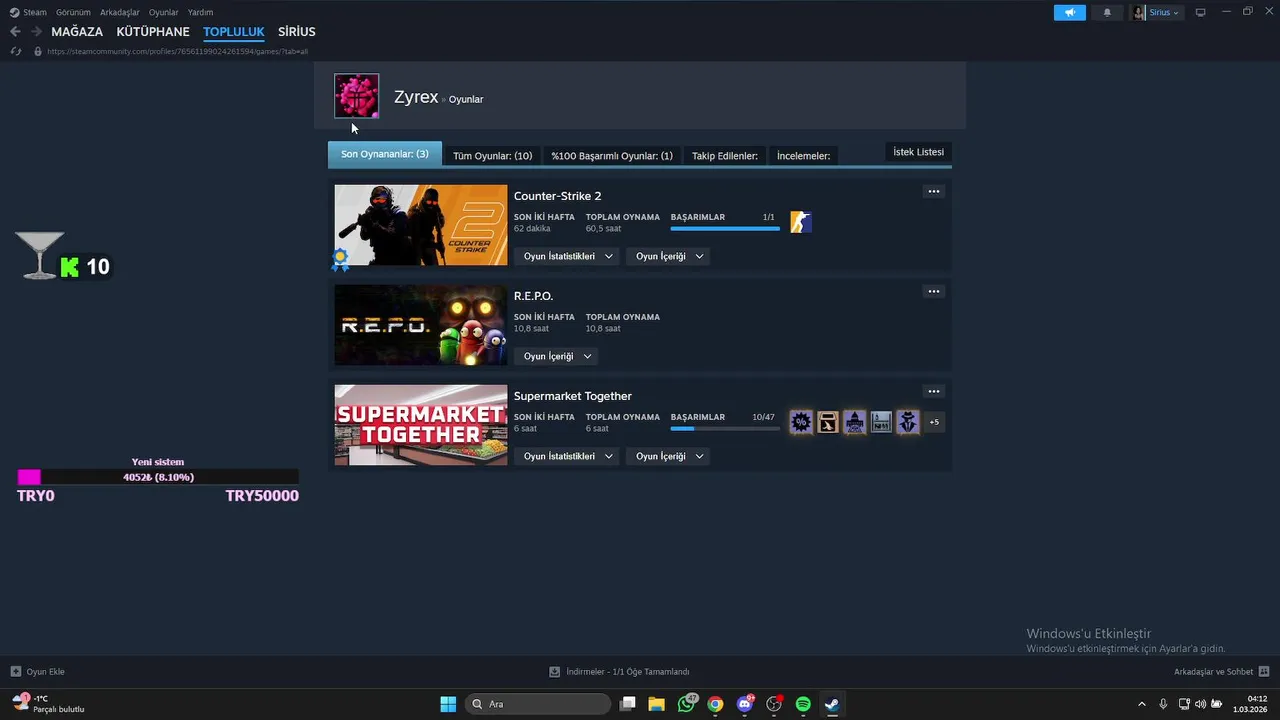Open the notifications bell
Image resolution: width=1280 pixels, height=720 pixels.
point(1107,12)
